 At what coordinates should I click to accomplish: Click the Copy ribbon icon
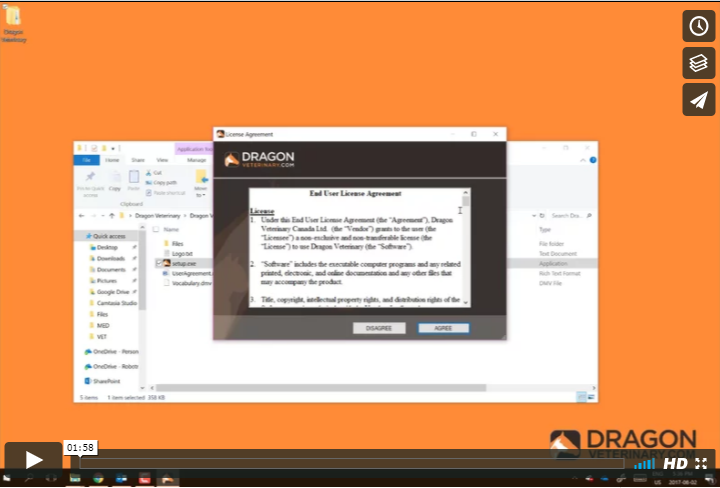[x=115, y=182]
